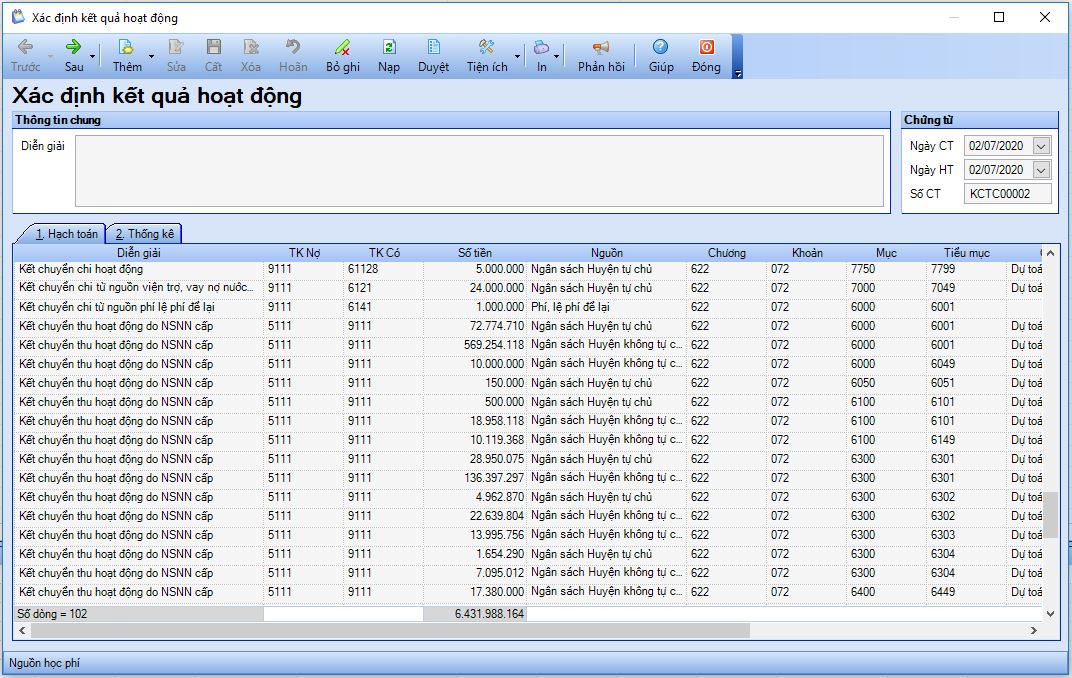Open the Sau dropdown arrow

(x=92, y=57)
